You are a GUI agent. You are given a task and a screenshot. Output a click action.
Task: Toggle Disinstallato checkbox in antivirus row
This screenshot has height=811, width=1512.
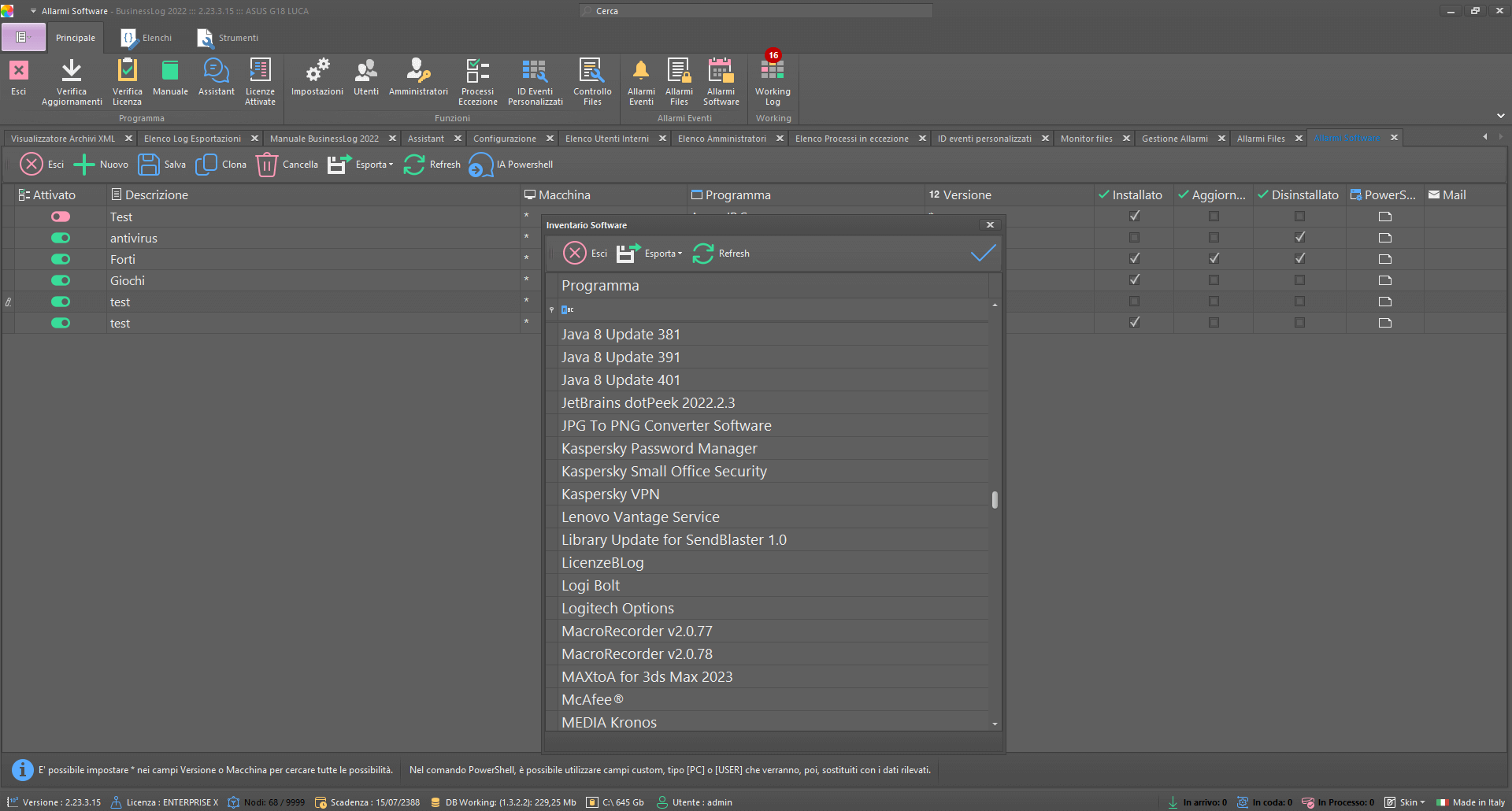coord(1299,237)
